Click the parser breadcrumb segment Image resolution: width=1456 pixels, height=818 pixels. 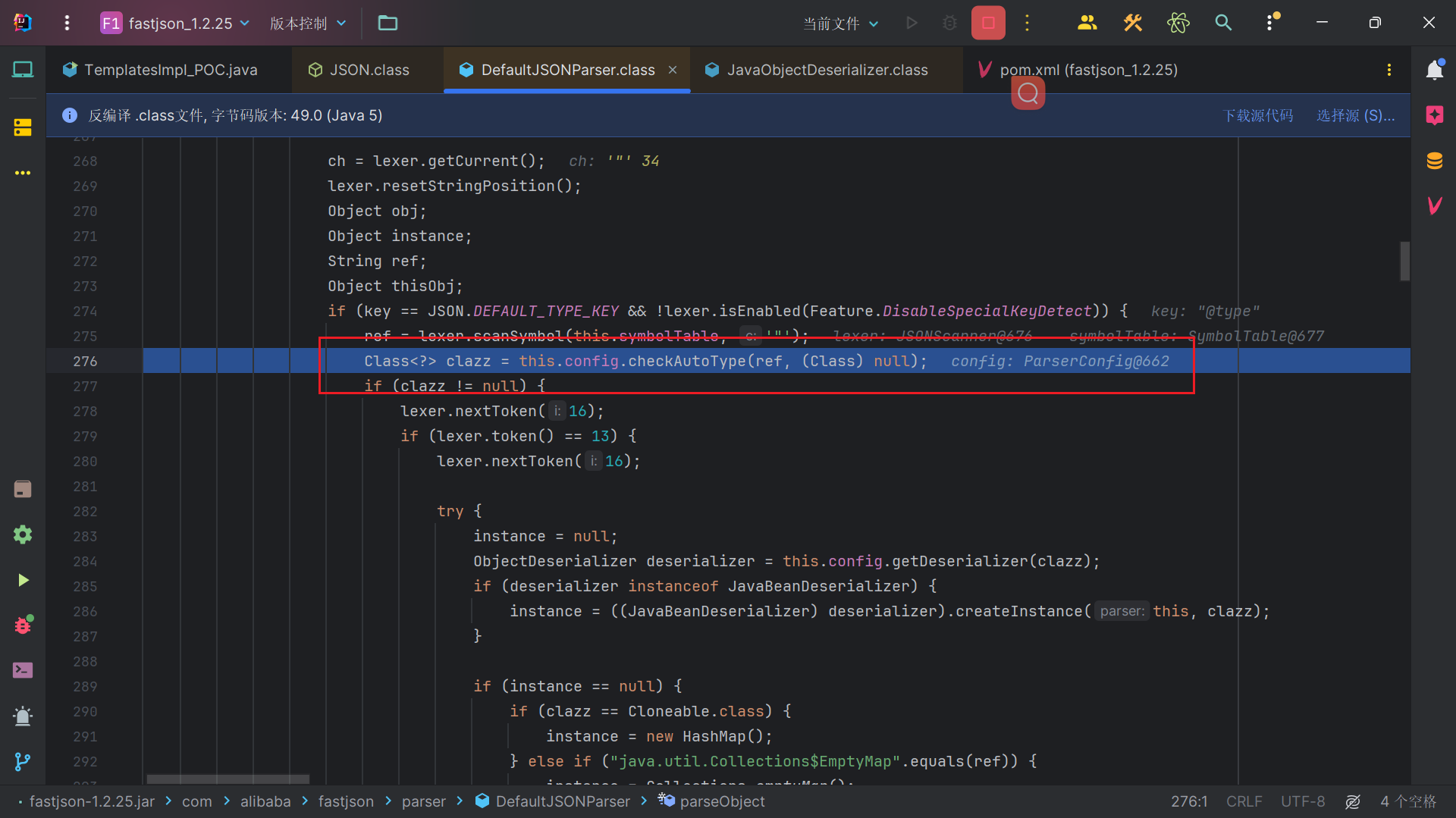(424, 801)
